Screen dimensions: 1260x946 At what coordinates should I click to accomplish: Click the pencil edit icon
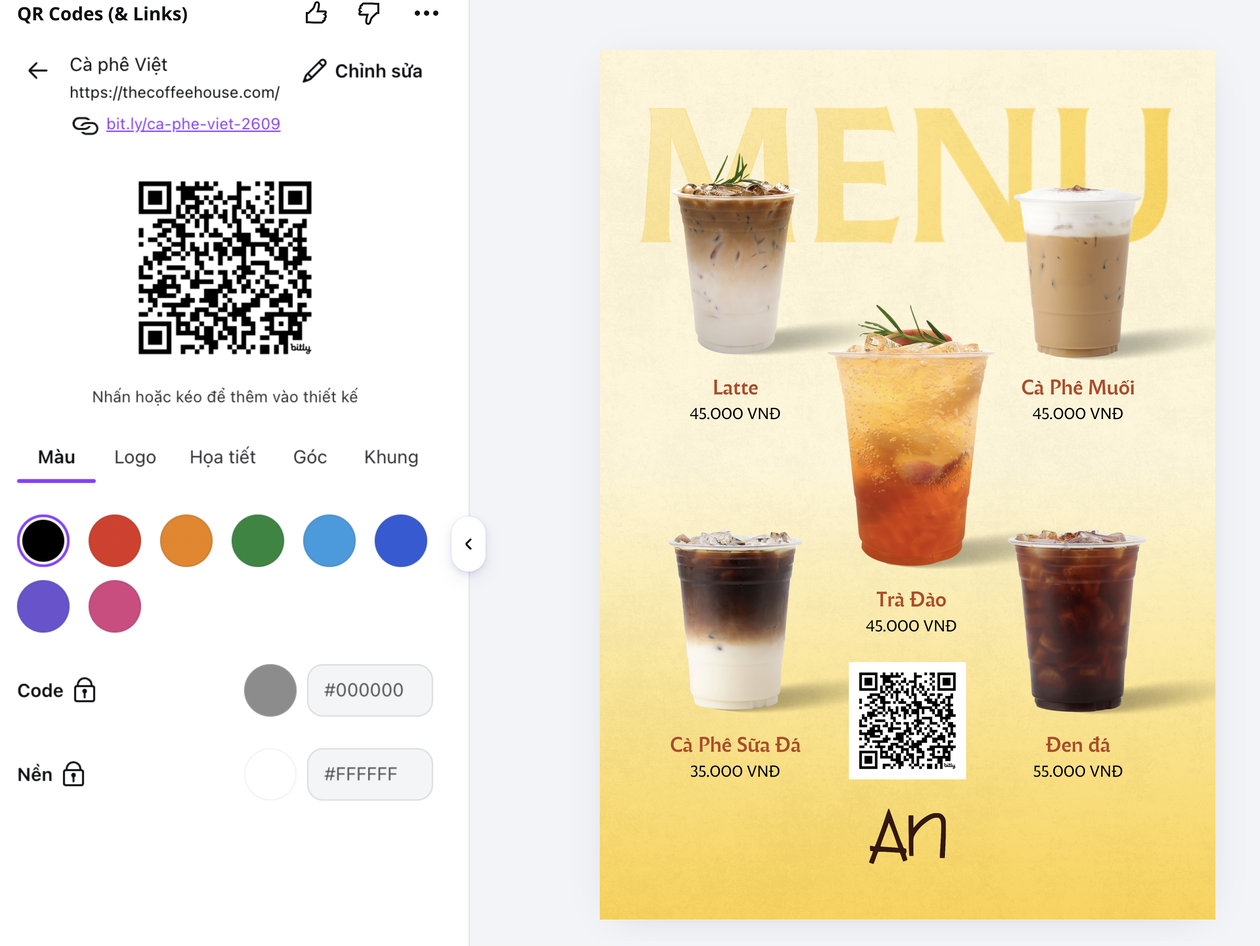(314, 71)
